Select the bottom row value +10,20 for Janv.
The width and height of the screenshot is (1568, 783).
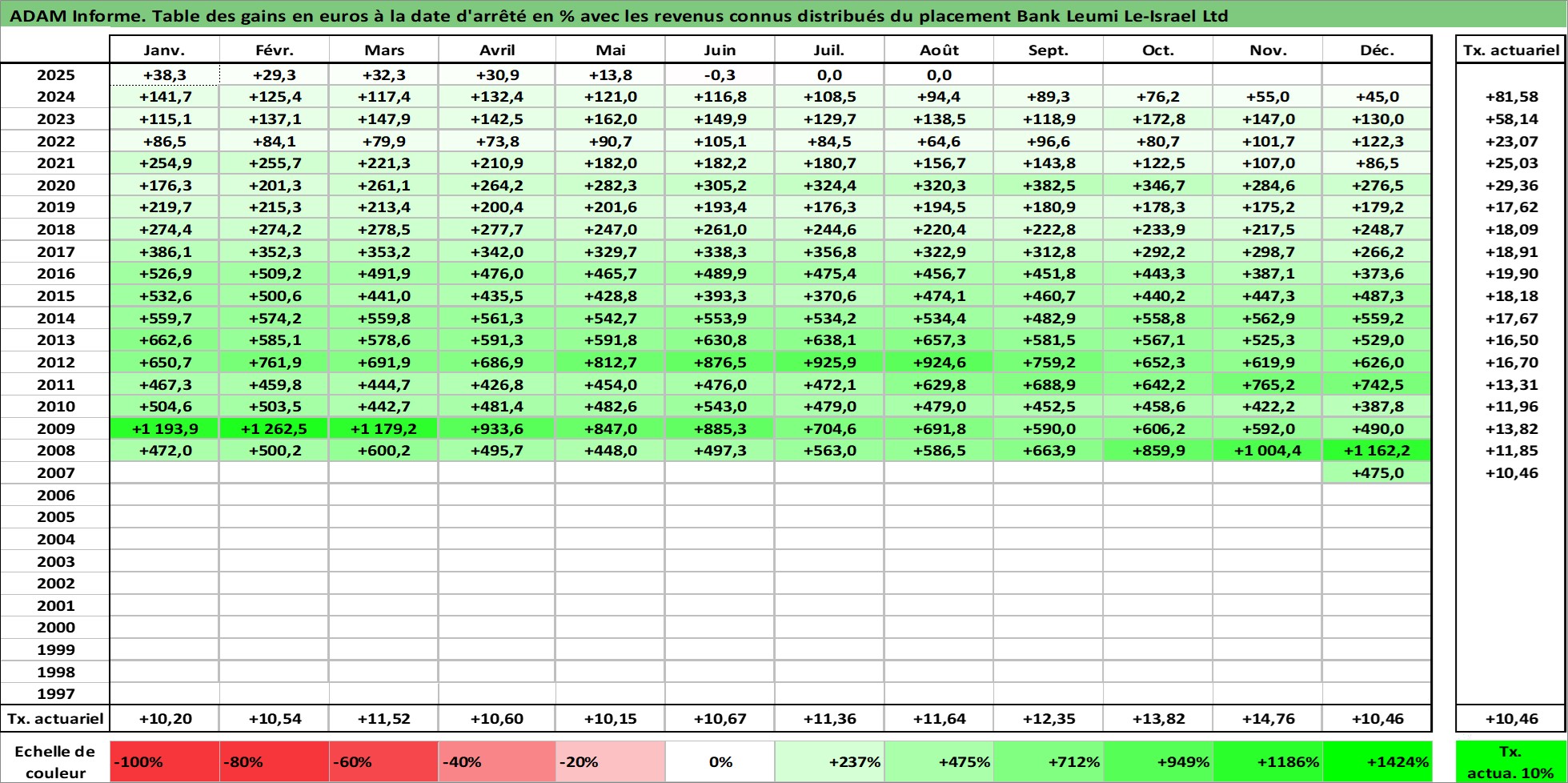pyautogui.click(x=164, y=718)
